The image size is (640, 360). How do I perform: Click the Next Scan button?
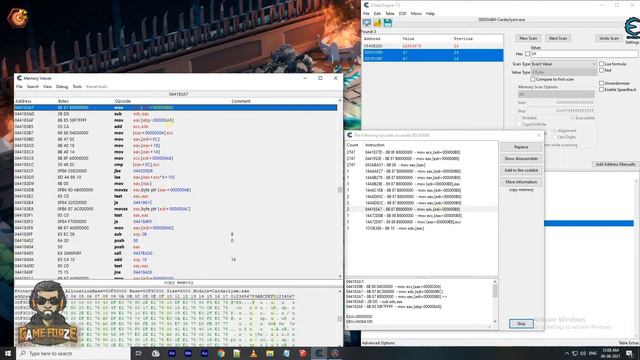tap(558, 38)
